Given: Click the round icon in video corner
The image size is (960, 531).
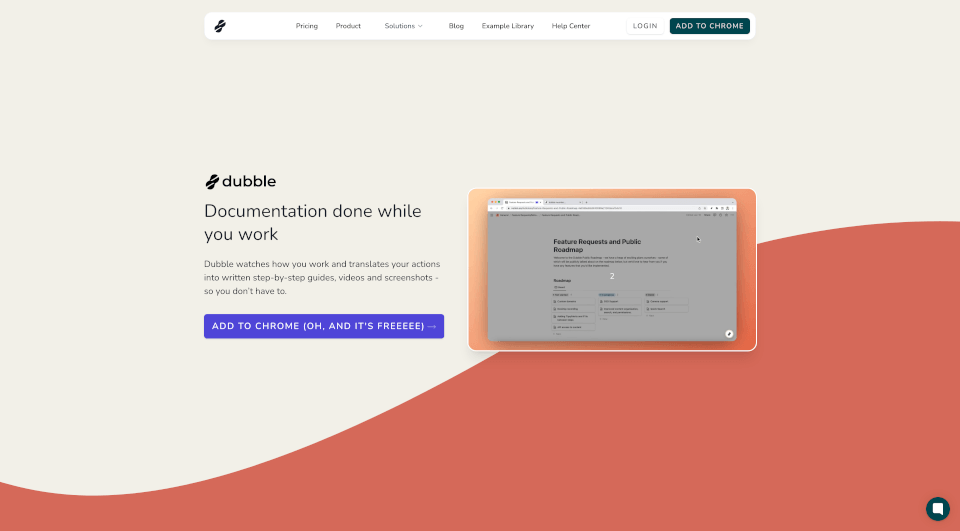Looking at the screenshot, I should tap(729, 334).
